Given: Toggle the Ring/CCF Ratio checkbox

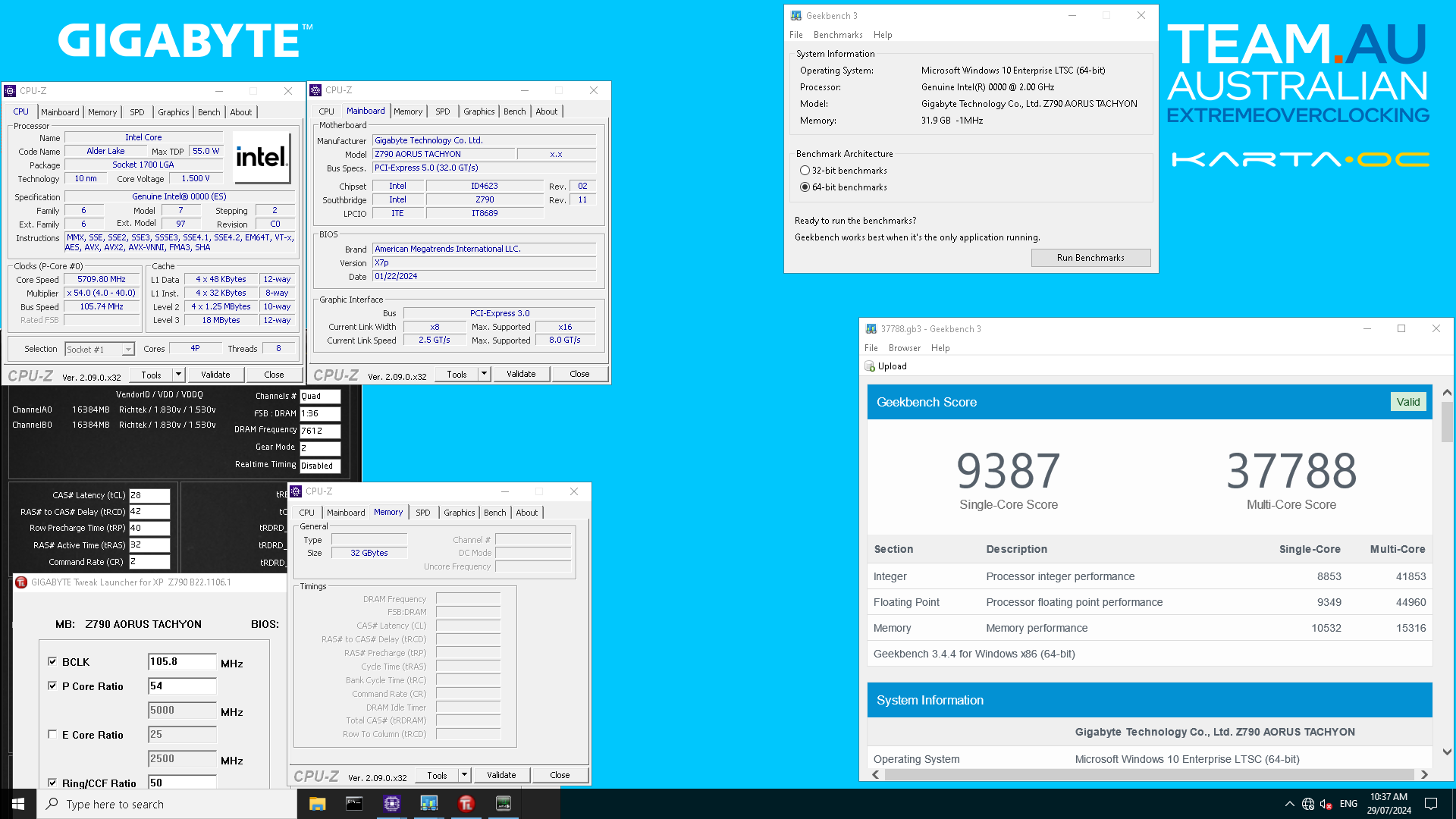Looking at the screenshot, I should (x=52, y=783).
